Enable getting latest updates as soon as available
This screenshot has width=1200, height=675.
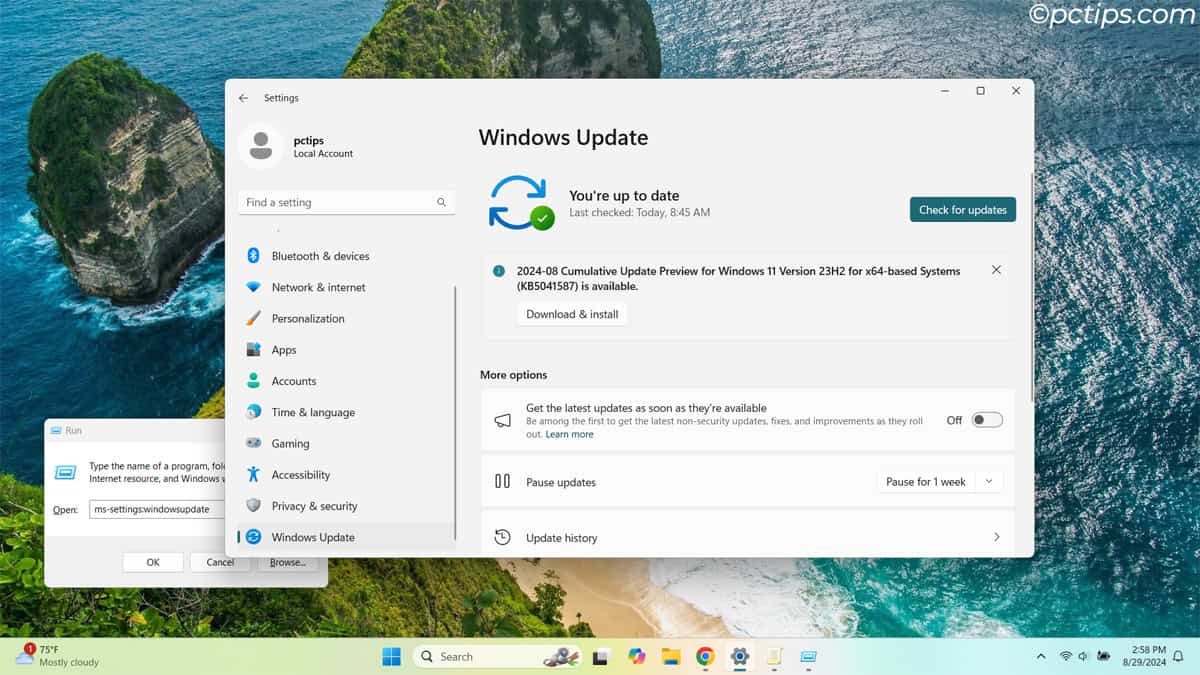984,419
